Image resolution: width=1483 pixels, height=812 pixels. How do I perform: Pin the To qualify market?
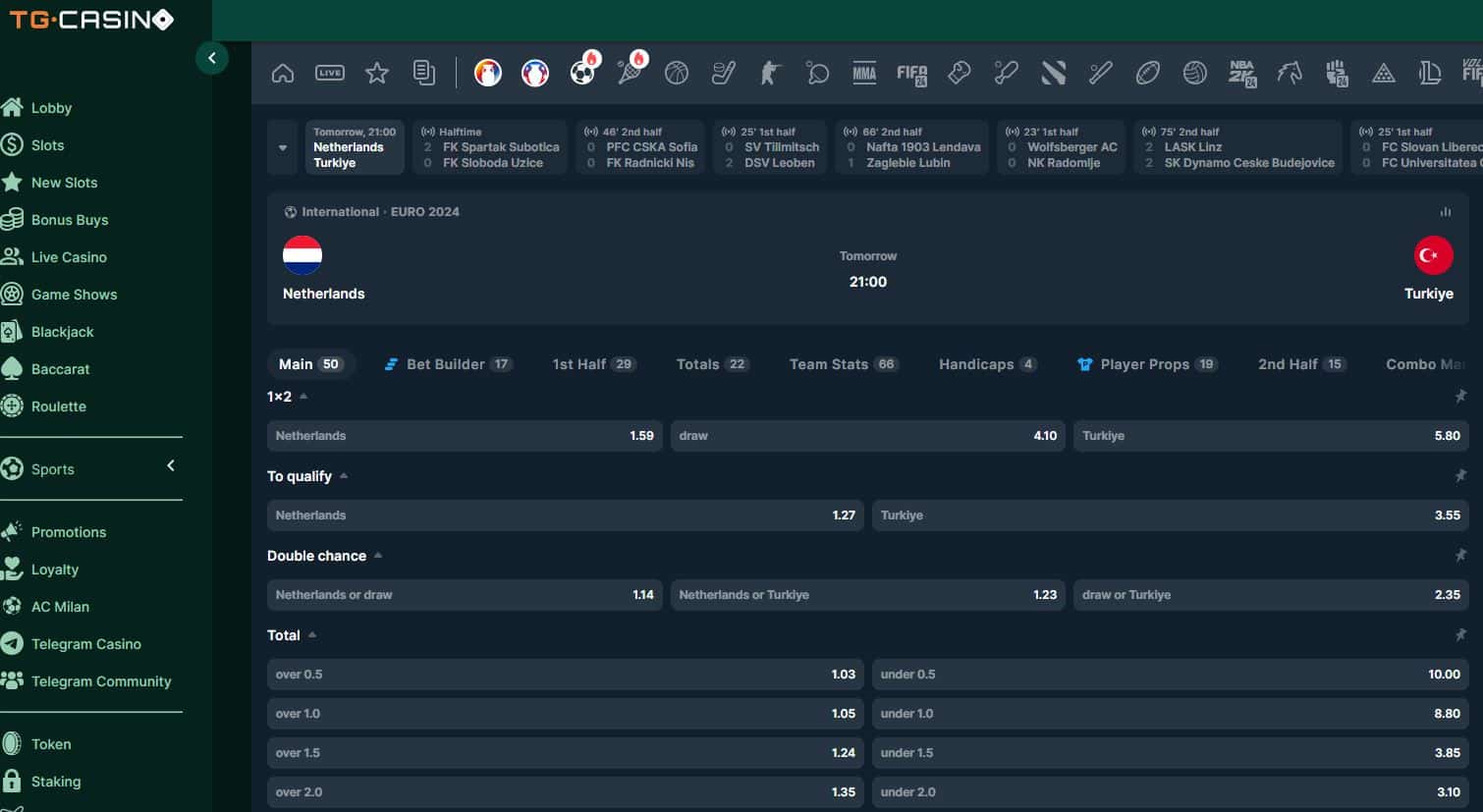1460,476
